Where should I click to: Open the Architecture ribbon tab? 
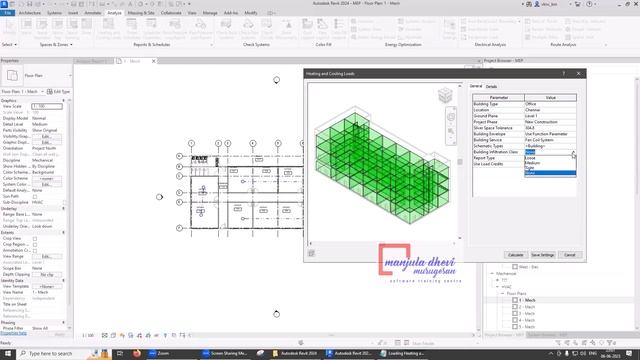[30, 13]
